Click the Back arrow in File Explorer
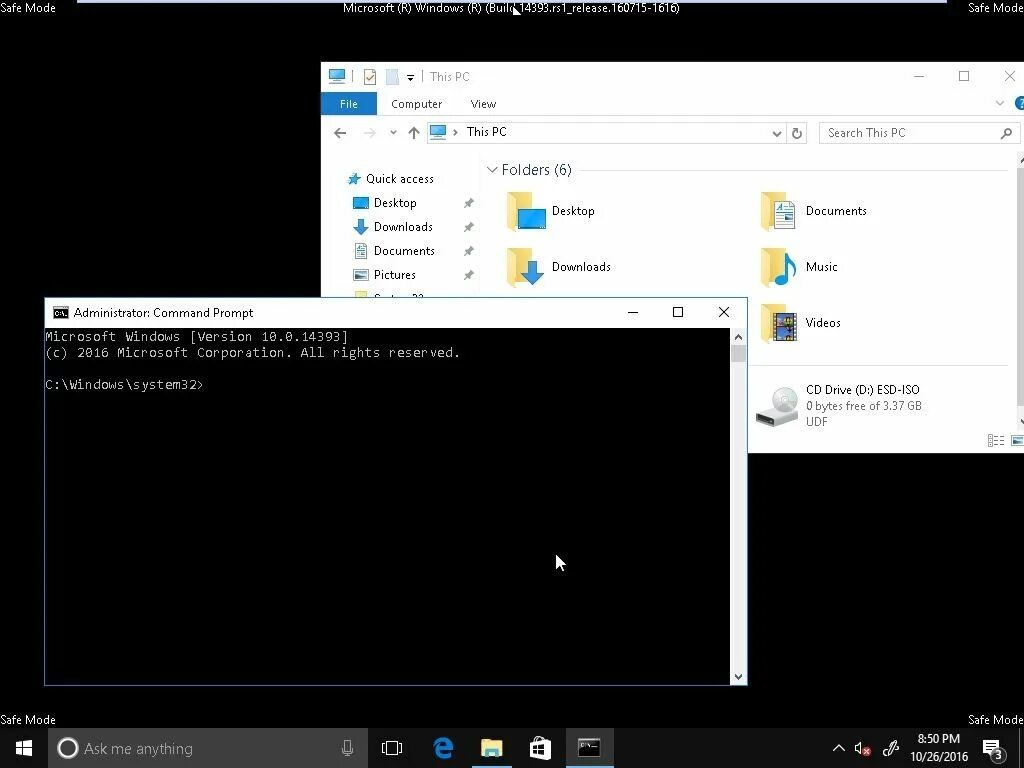 [x=340, y=133]
